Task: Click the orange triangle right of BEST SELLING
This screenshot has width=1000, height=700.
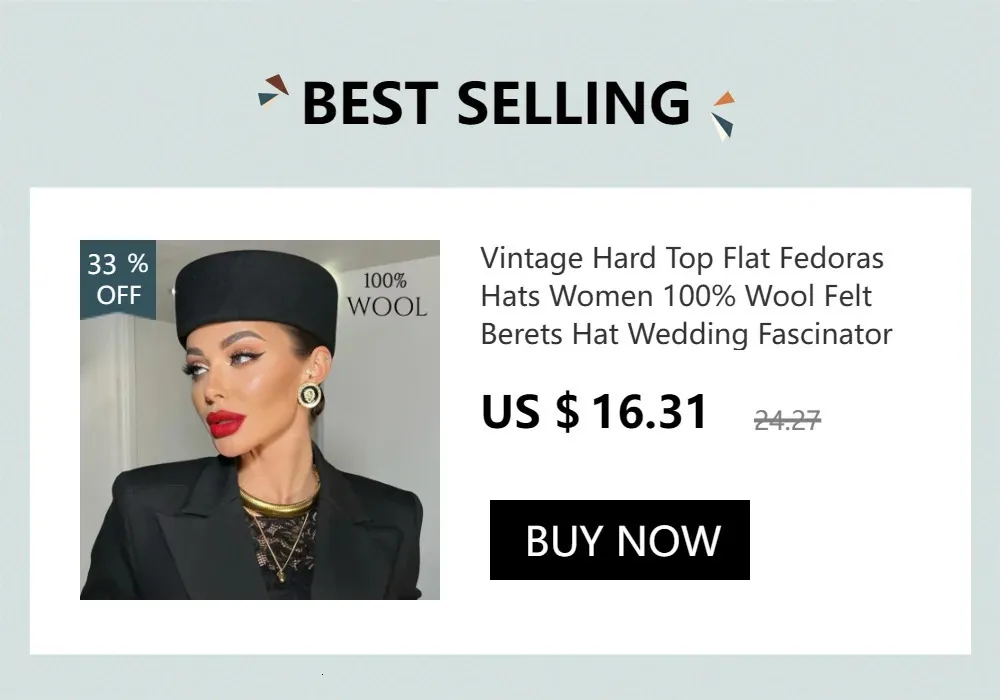Action: point(724,99)
